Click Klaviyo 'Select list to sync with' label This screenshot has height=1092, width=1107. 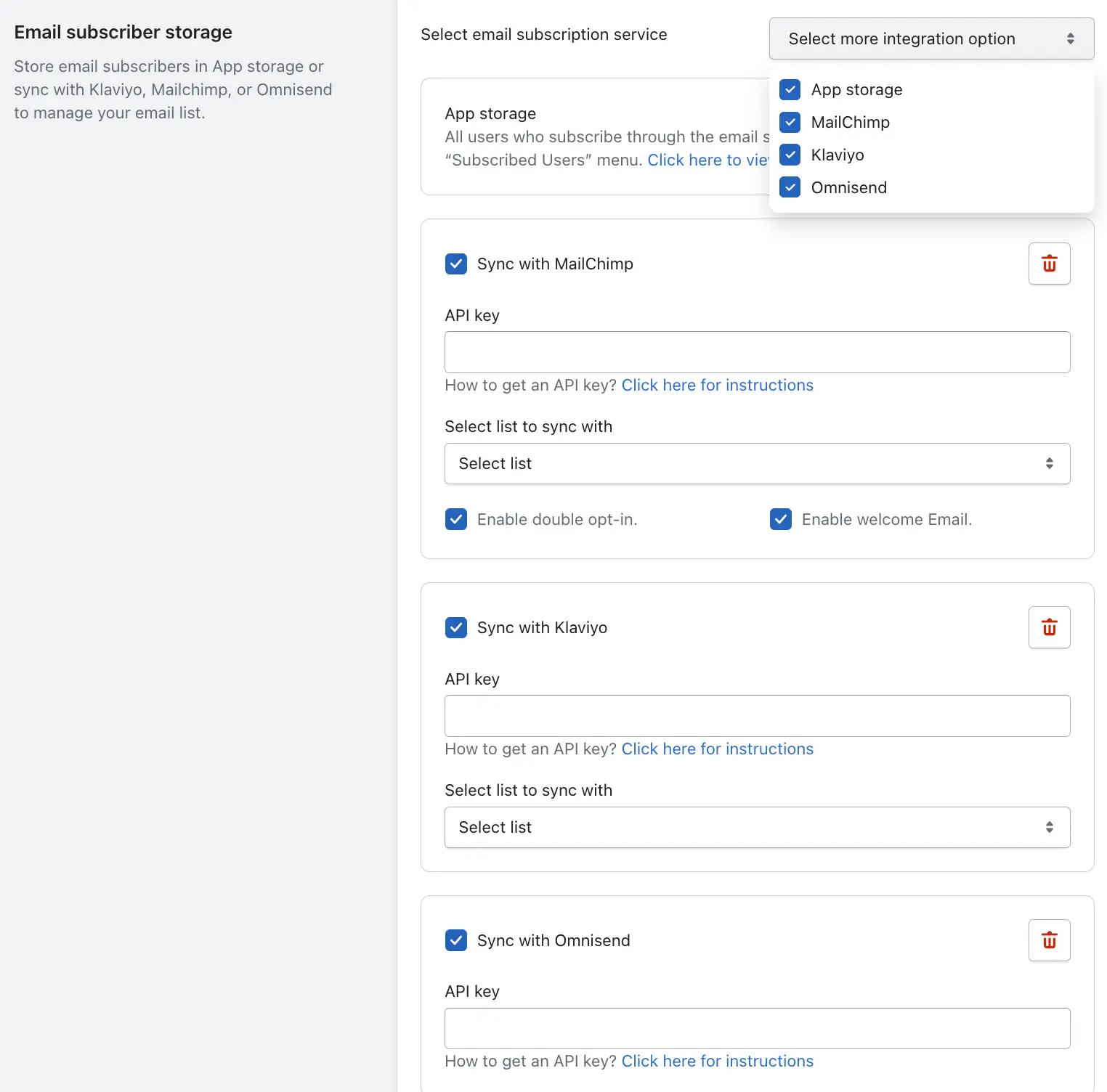529,790
